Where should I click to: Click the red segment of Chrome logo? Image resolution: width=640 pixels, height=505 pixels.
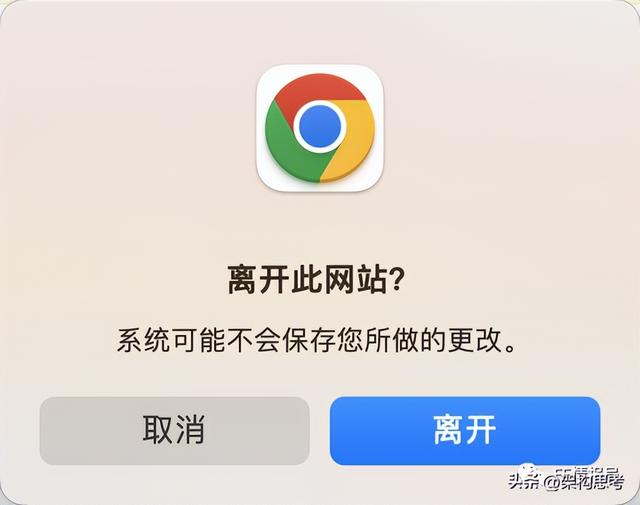click(x=316, y=90)
